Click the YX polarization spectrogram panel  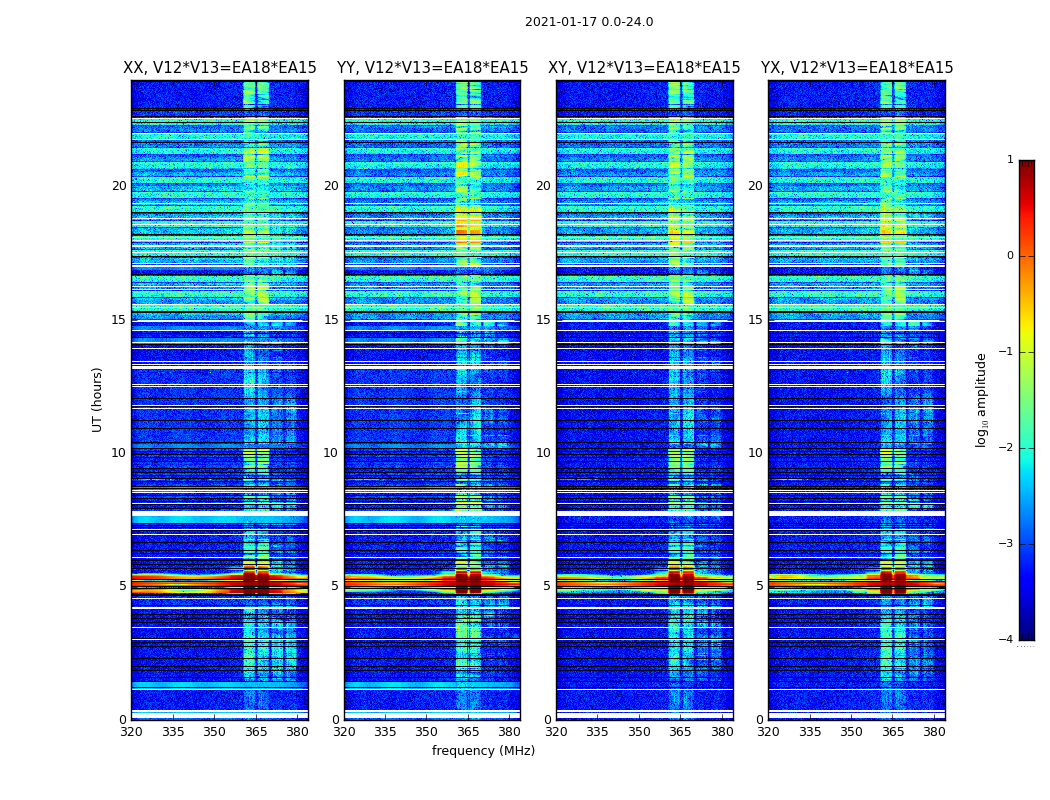tap(857, 400)
